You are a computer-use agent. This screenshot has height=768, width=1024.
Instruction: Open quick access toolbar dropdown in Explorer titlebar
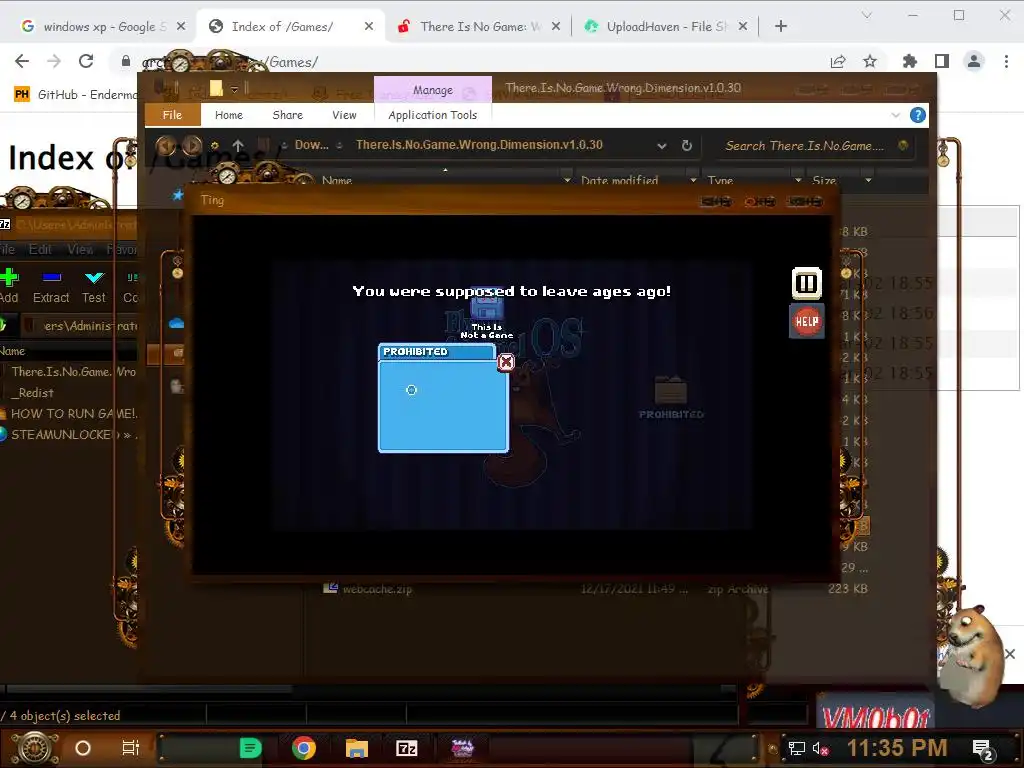(x=234, y=89)
